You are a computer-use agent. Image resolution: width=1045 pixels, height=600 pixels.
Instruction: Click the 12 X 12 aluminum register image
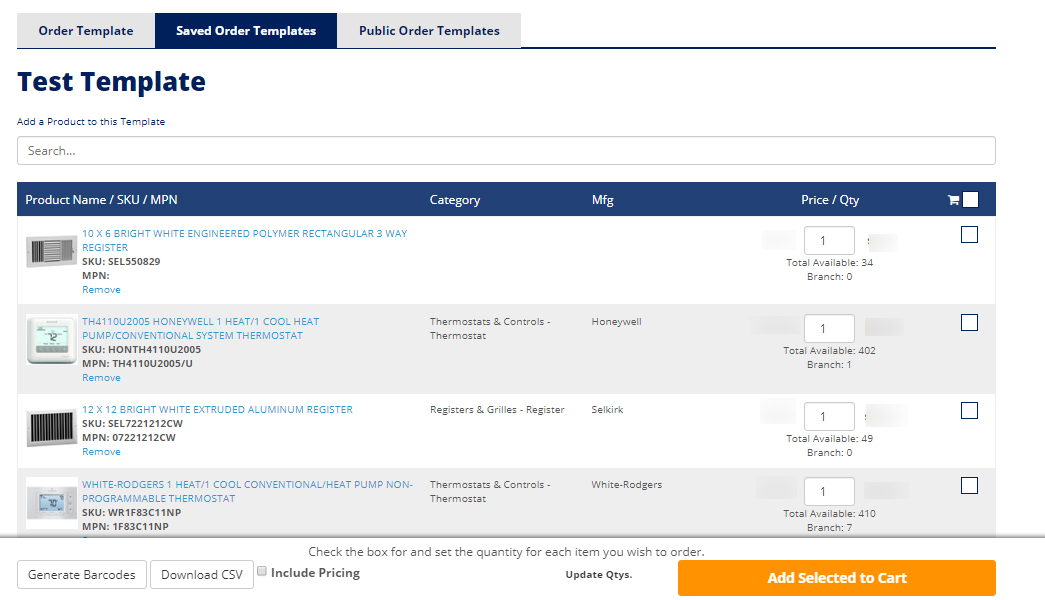click(51, 427)
